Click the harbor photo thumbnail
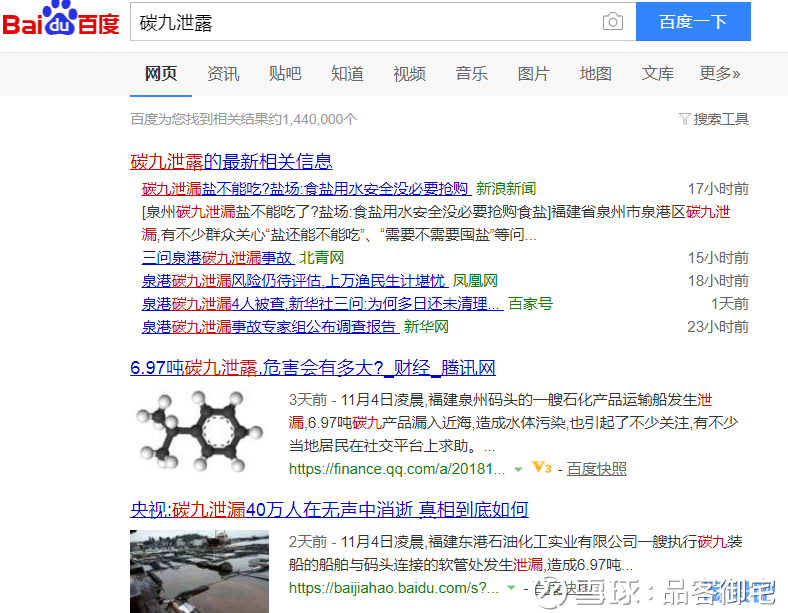The width and height of the screenshot is (788, 613). [x=200, y=571]
